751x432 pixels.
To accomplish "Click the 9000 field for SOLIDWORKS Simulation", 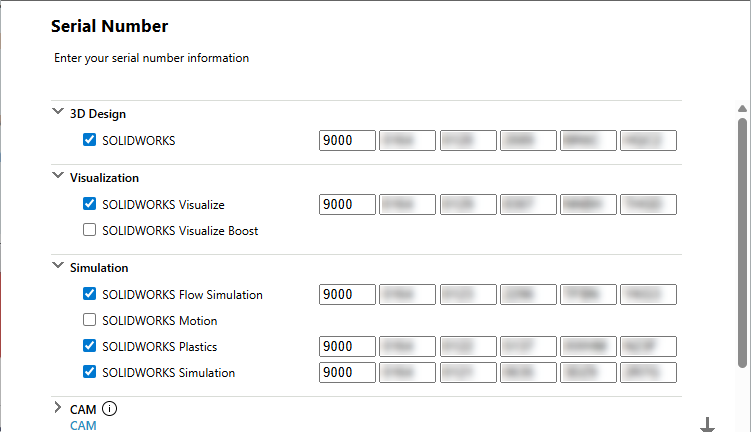I will tap(347, 372).
